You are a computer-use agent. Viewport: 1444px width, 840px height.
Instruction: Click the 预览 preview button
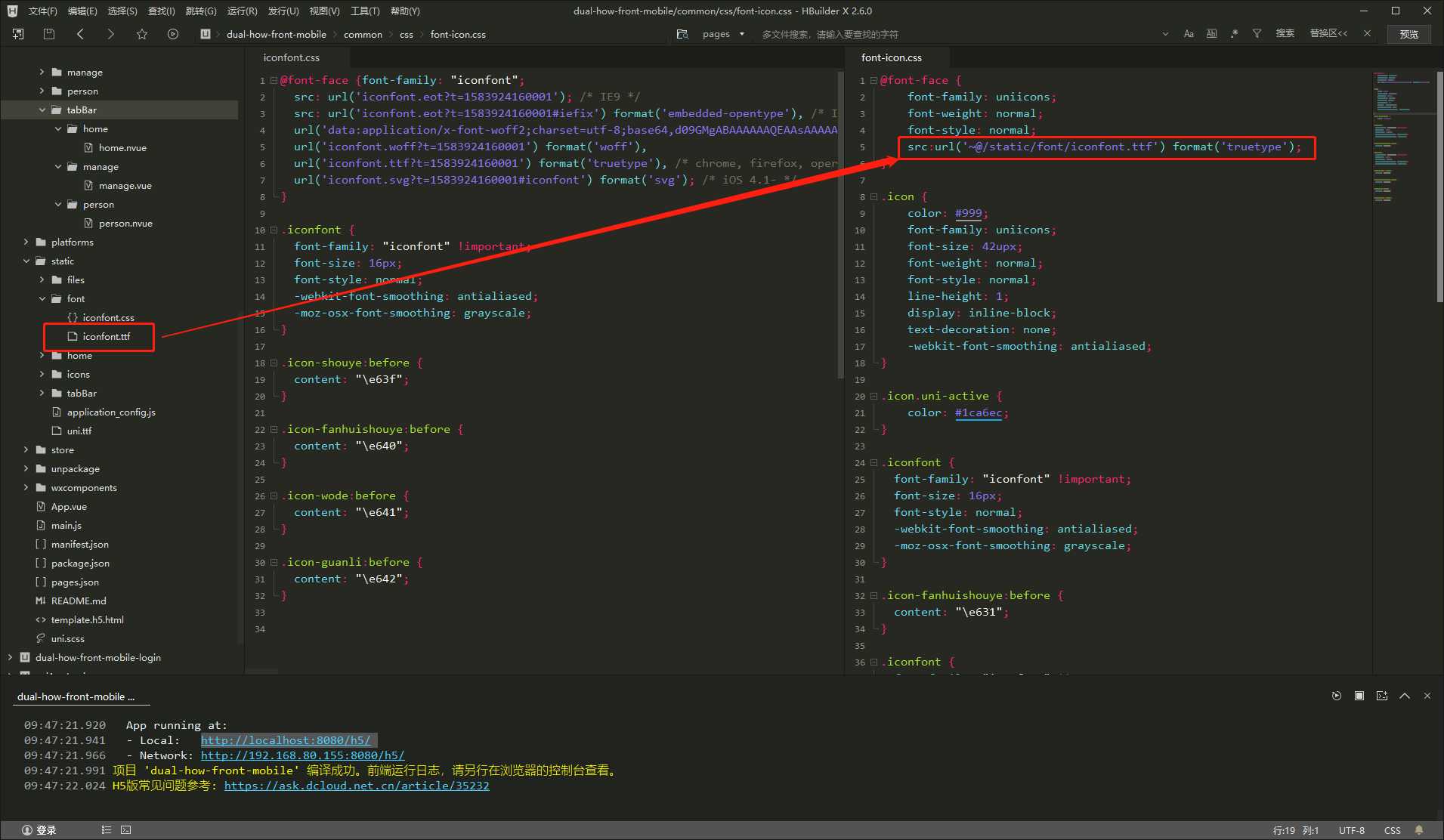tap(1408, 34)
